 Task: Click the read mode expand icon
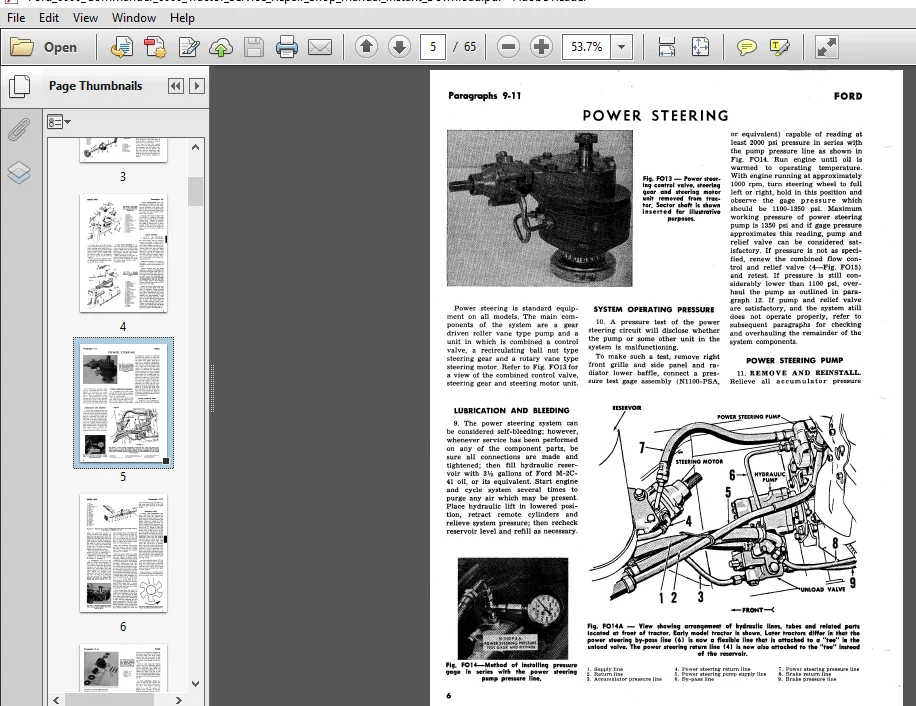point(827,47)
